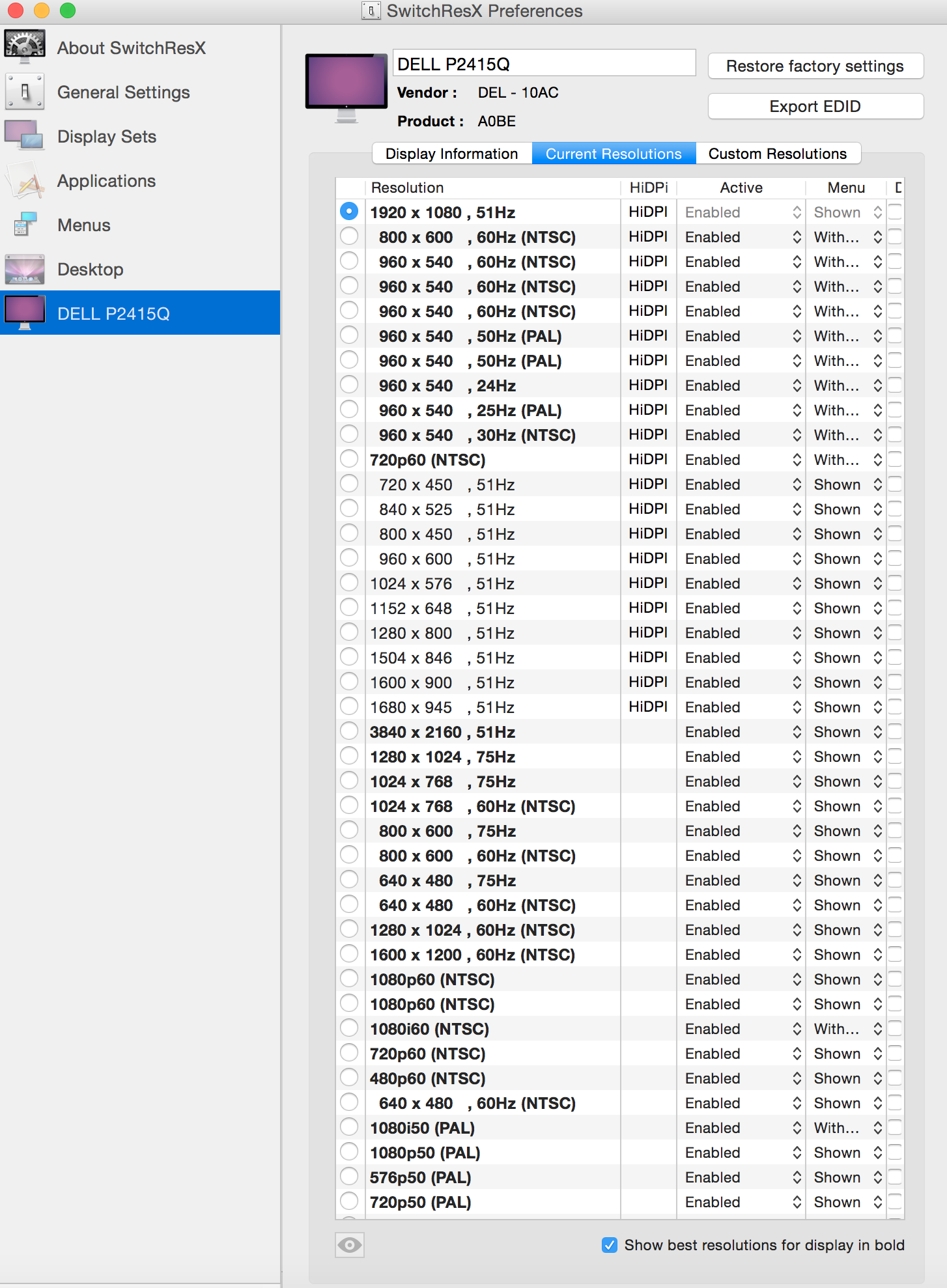The image size is (947, 1288).
Task: Open Menu dropdown for 1080i50 (PAL)
Action: [847, 1128]
